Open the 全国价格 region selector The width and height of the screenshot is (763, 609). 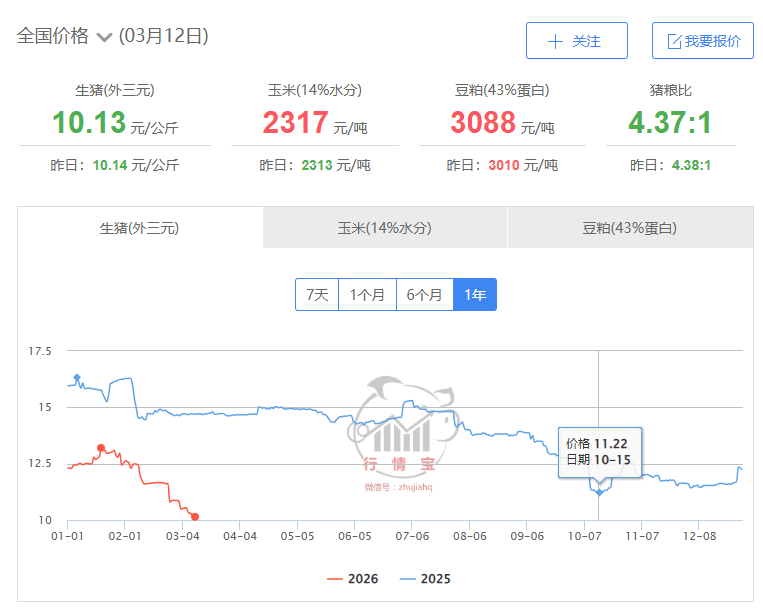coord(53,37)
